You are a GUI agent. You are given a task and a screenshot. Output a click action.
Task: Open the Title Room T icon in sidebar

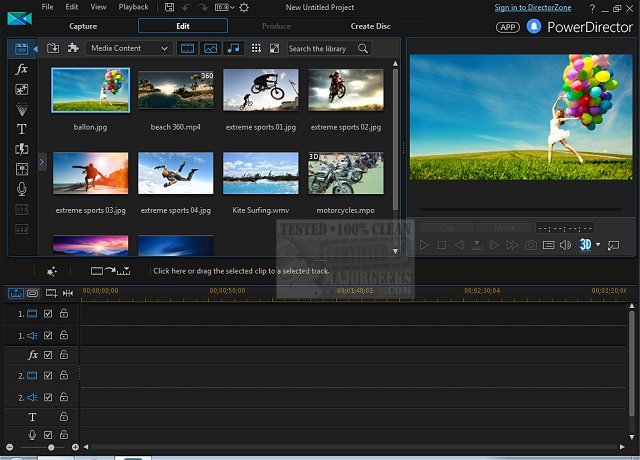21,129
